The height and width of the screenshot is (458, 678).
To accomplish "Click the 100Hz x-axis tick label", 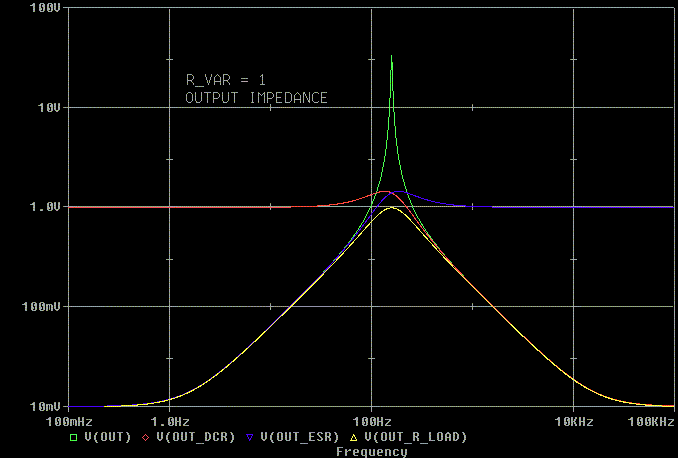I will (371, 423).
